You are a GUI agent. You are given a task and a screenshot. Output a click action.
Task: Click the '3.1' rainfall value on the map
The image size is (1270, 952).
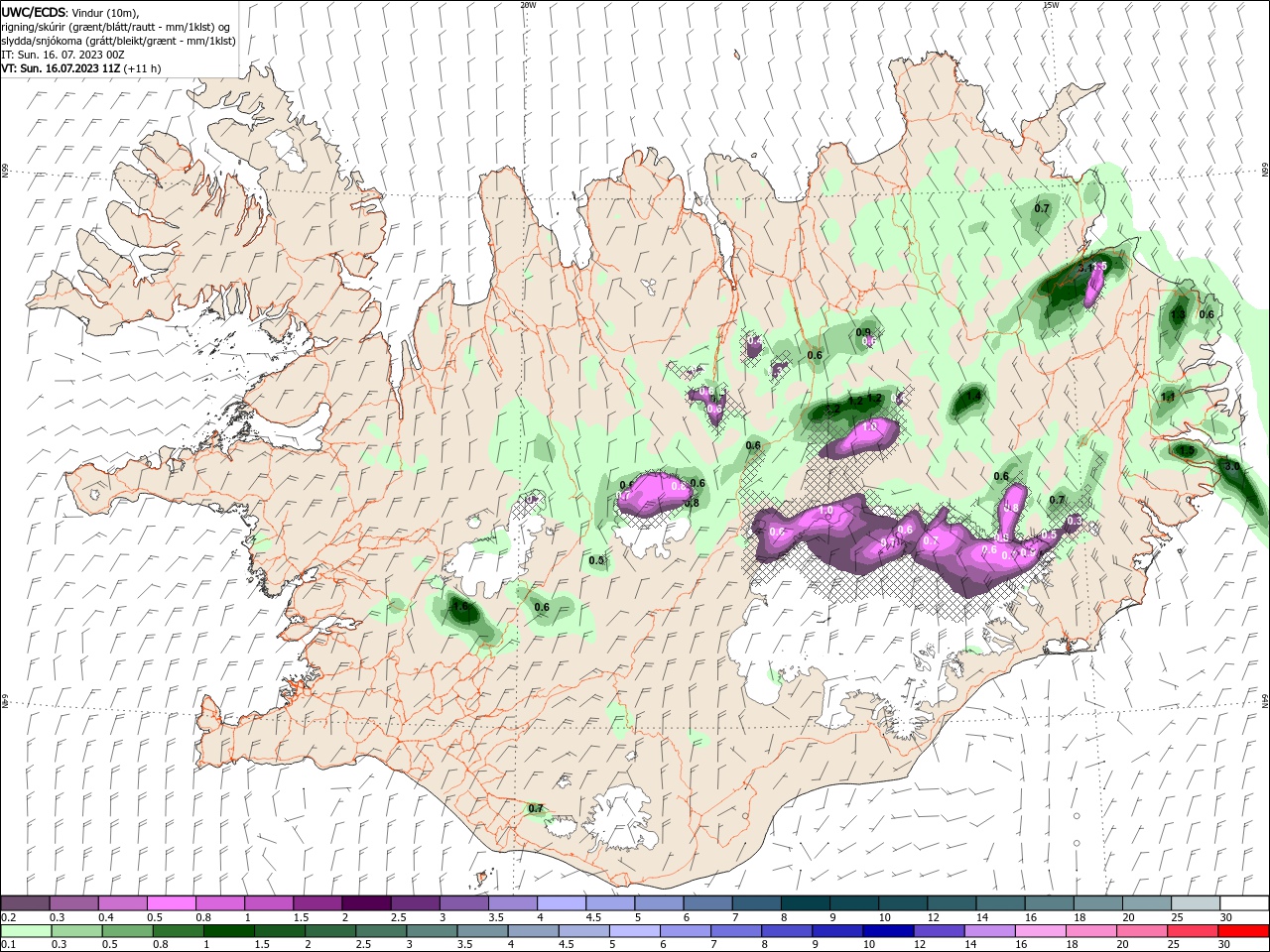pos(1085,268)
